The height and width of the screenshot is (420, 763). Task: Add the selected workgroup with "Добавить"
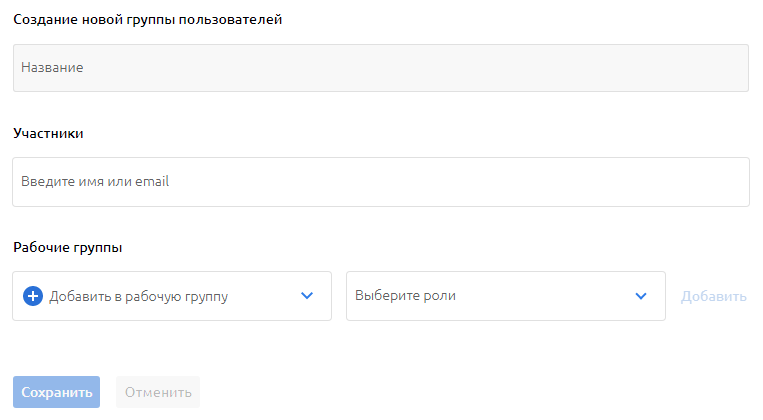pyautogui.click(x=714, y=296)
